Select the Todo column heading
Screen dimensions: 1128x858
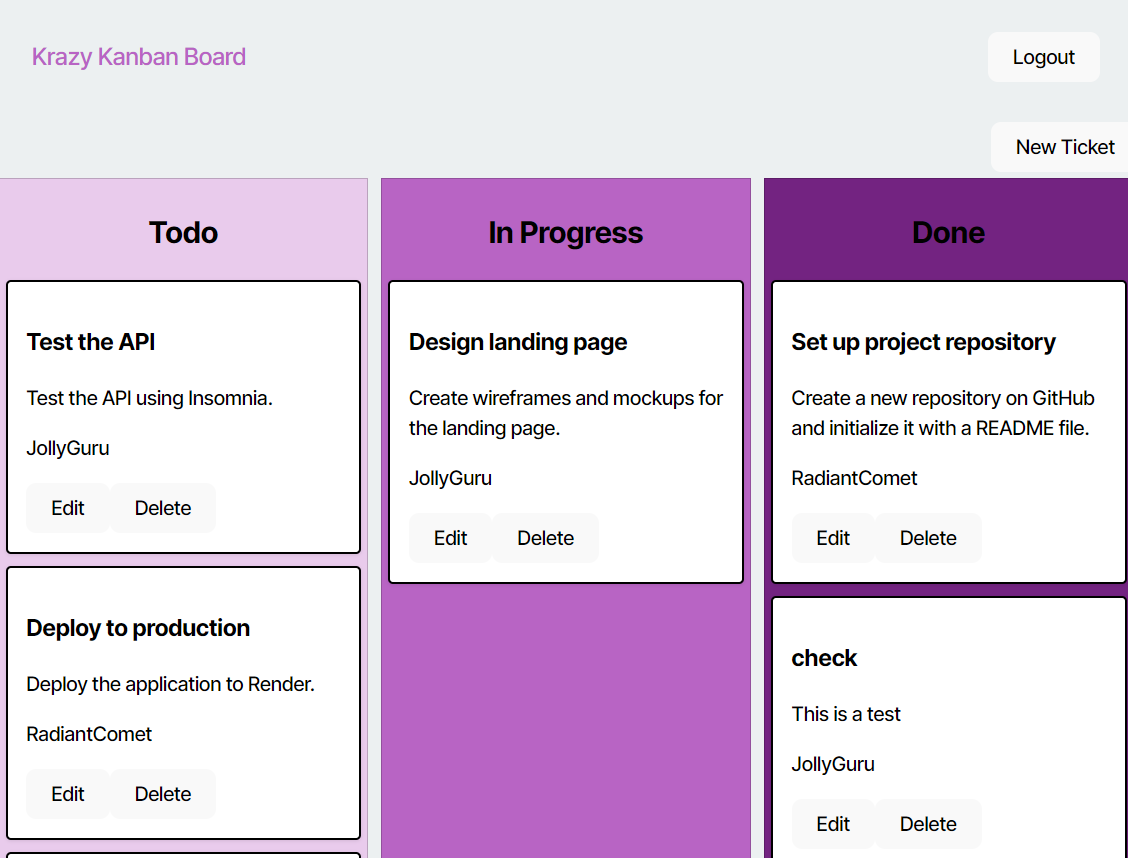point(183,233)
